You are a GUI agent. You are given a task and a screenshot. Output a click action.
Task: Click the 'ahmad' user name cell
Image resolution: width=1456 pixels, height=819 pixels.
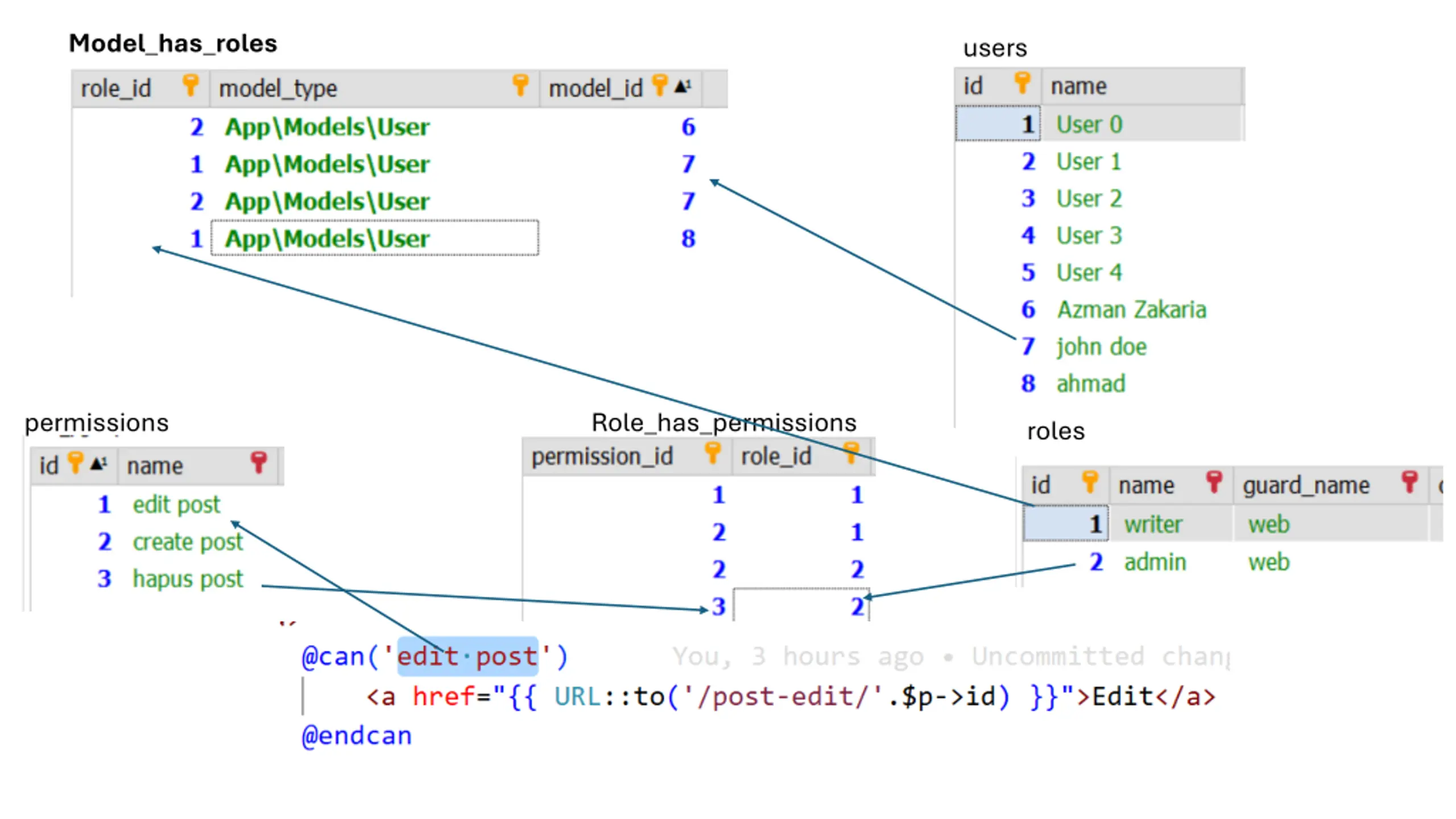coord(1090,384)
